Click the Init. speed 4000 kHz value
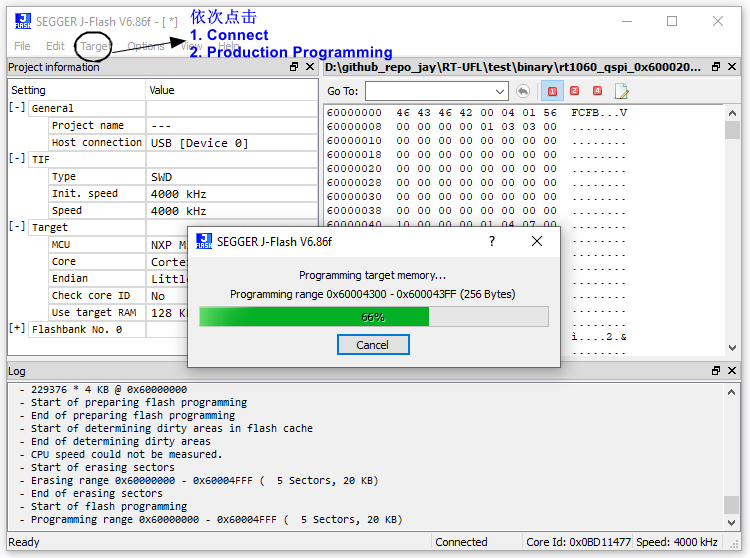This screenshot has height=558, width=750. 178,194
